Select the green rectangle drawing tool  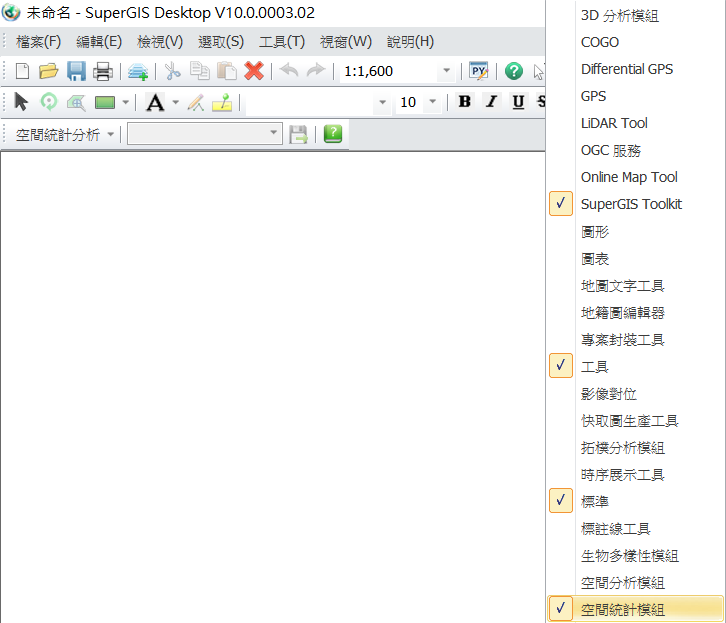point(105,102)
